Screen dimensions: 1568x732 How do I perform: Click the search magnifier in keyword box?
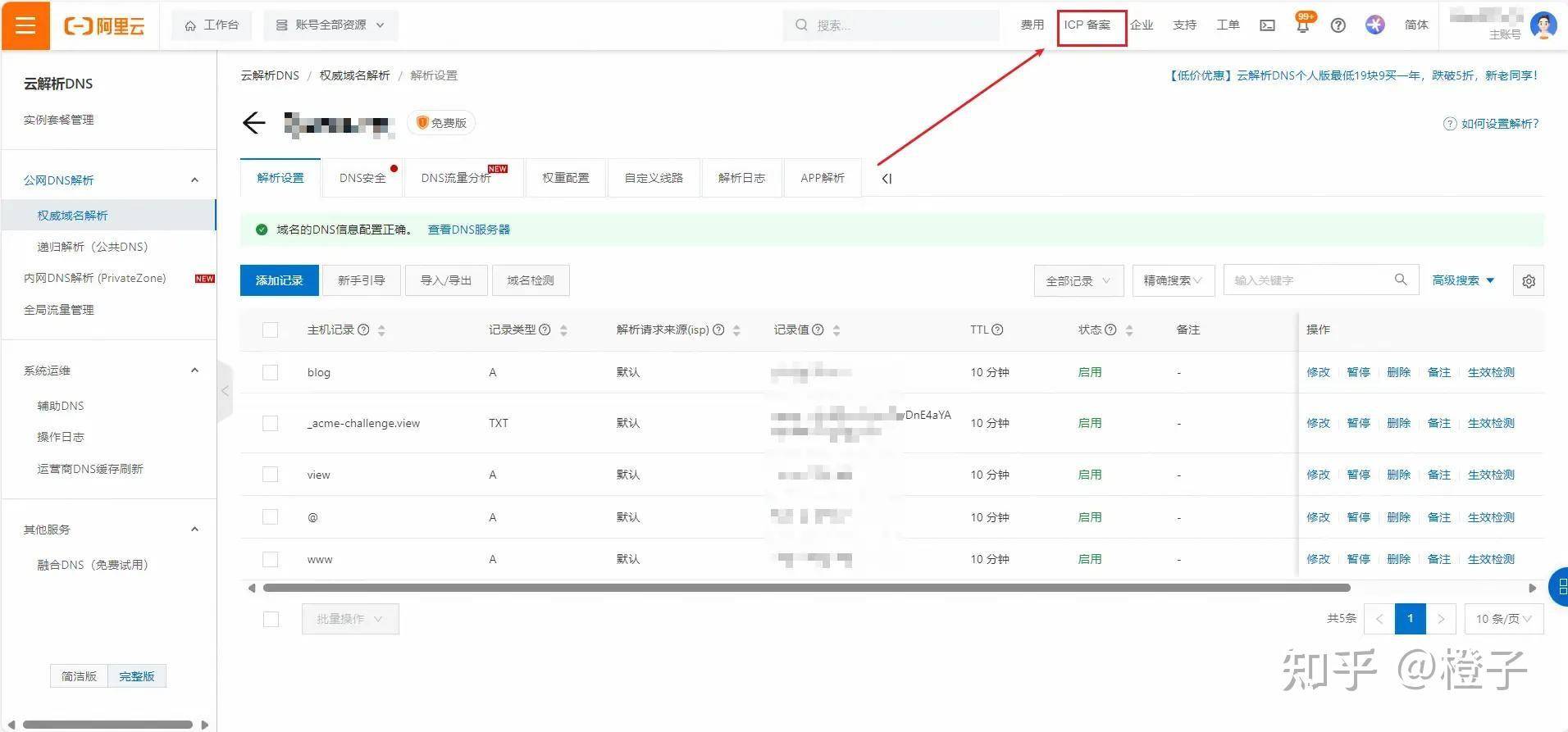tap(1401, 280)
